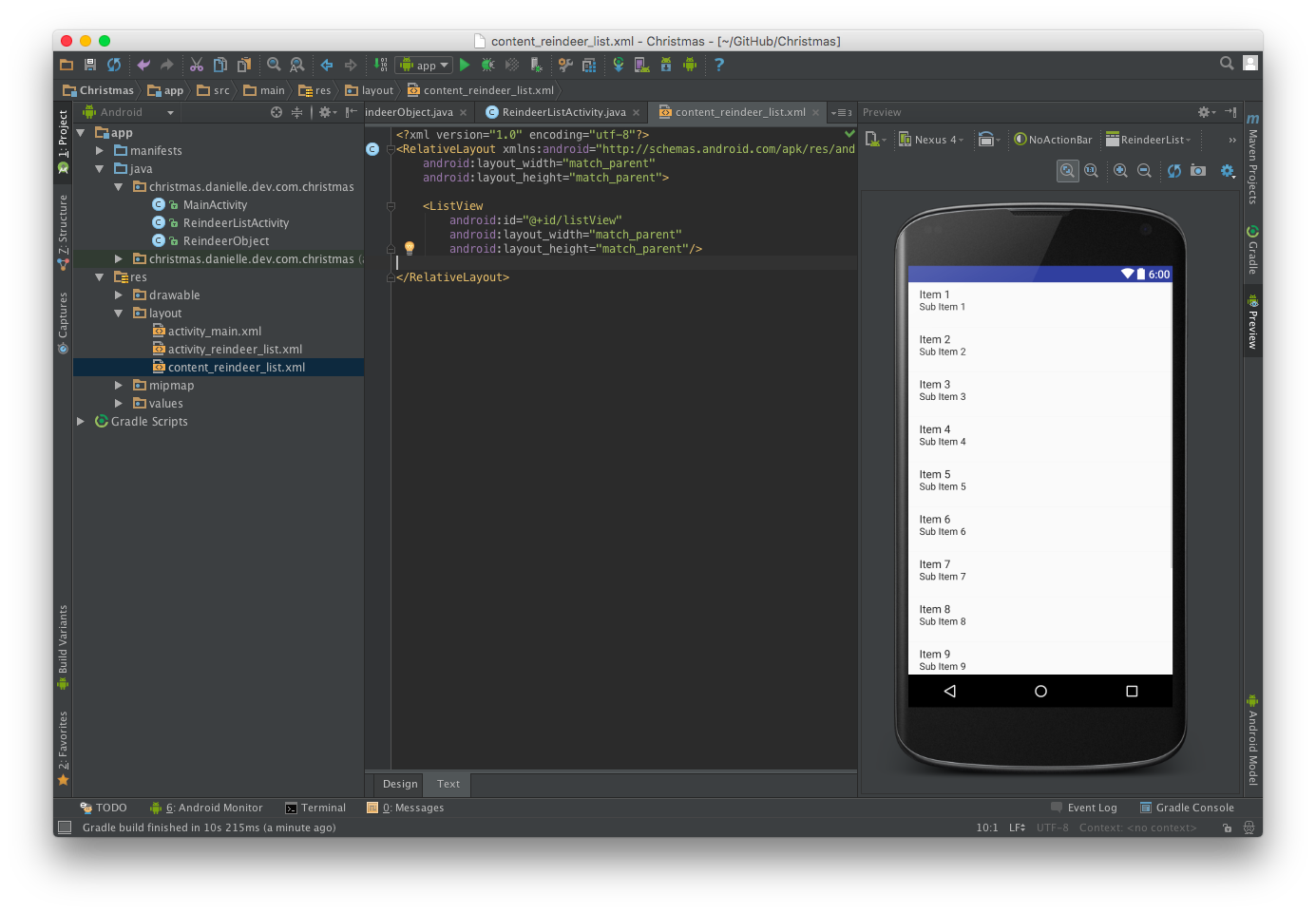Toggle the Project tool window
The image size is (1316, 913).
63,134
